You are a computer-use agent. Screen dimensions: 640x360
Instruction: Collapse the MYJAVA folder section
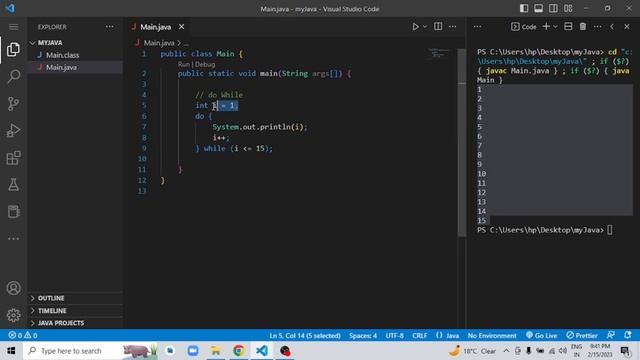(x=50, y=42)
